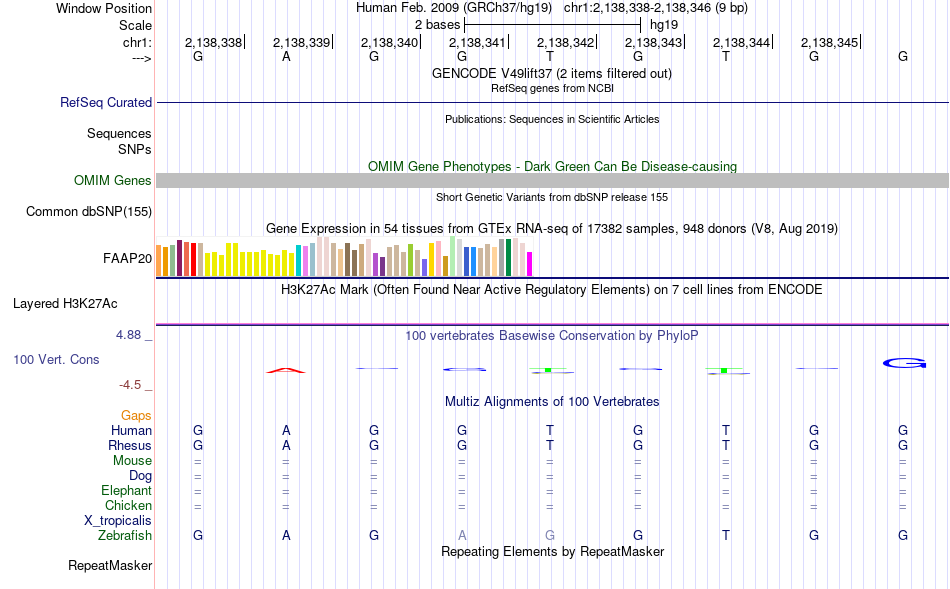Click the Multiz Alignments of 100 Vertebrates title

[552, 401]
